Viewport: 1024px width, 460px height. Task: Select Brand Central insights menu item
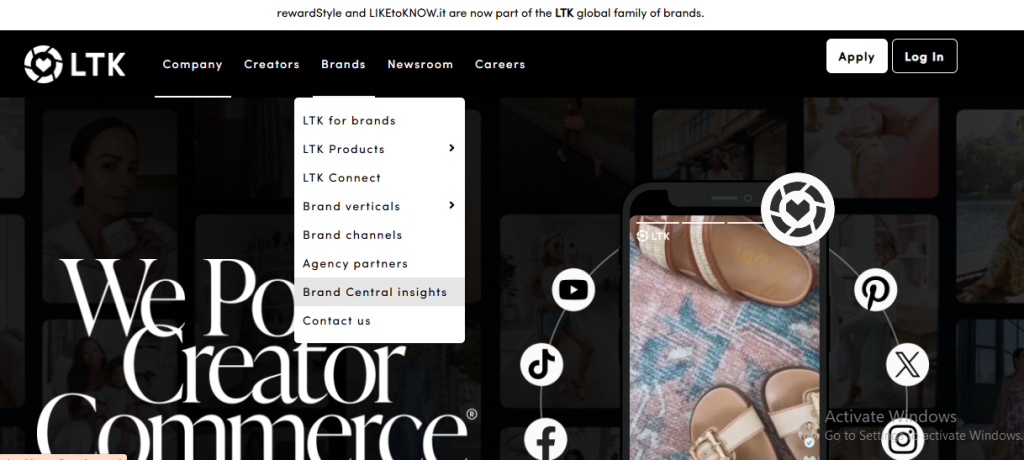pyautogui.click(x=375, y=292)
